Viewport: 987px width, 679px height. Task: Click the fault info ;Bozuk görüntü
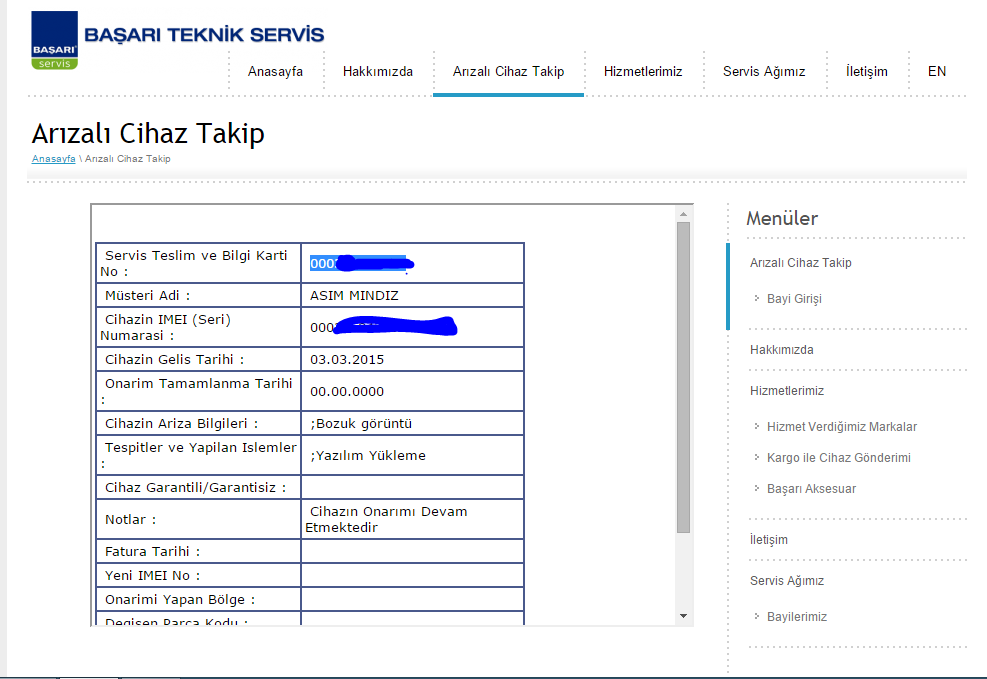pos(361,424)
